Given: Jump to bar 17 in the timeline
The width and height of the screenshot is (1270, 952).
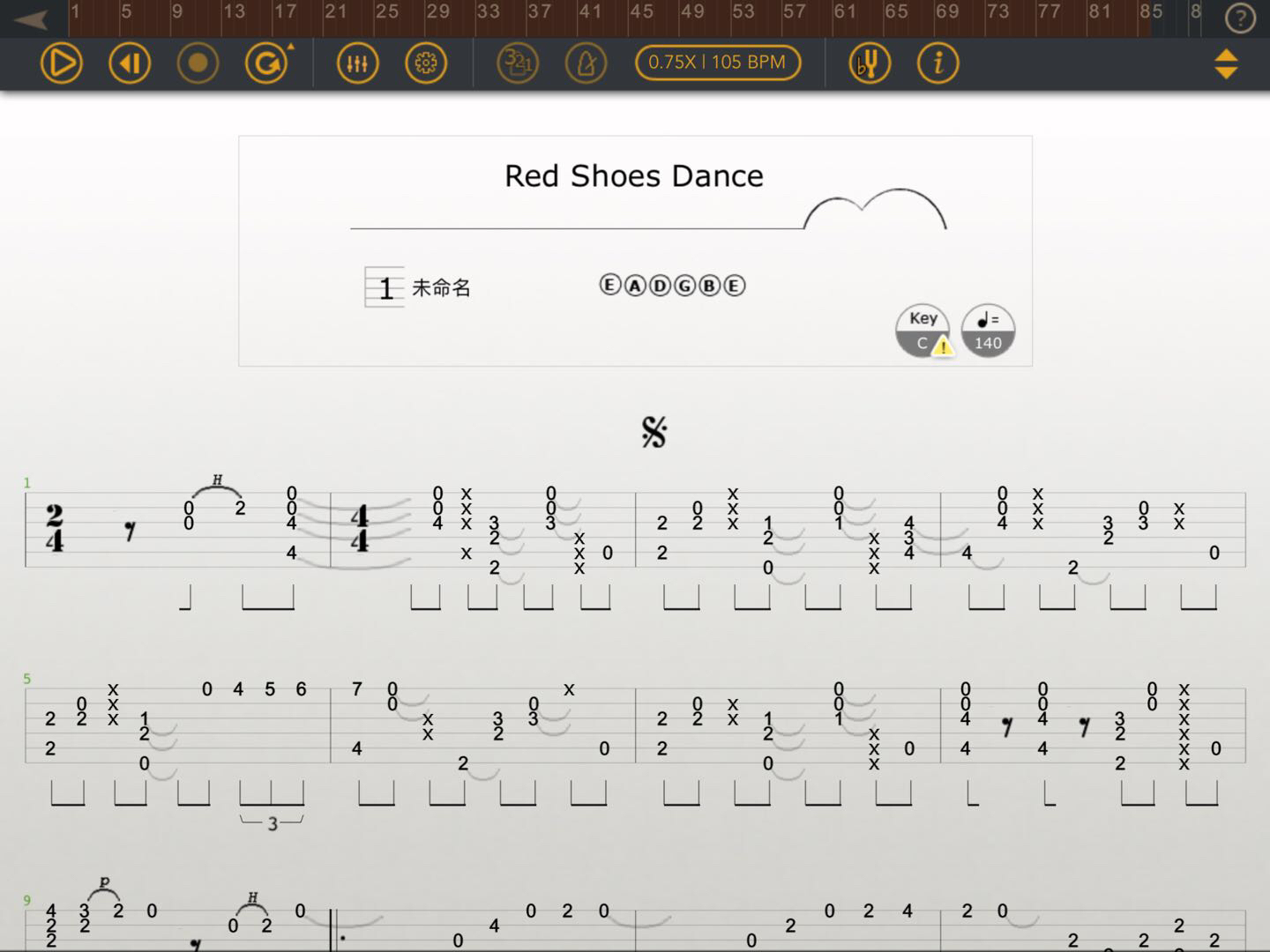Looking at the screenshot, I should [285, 11].
